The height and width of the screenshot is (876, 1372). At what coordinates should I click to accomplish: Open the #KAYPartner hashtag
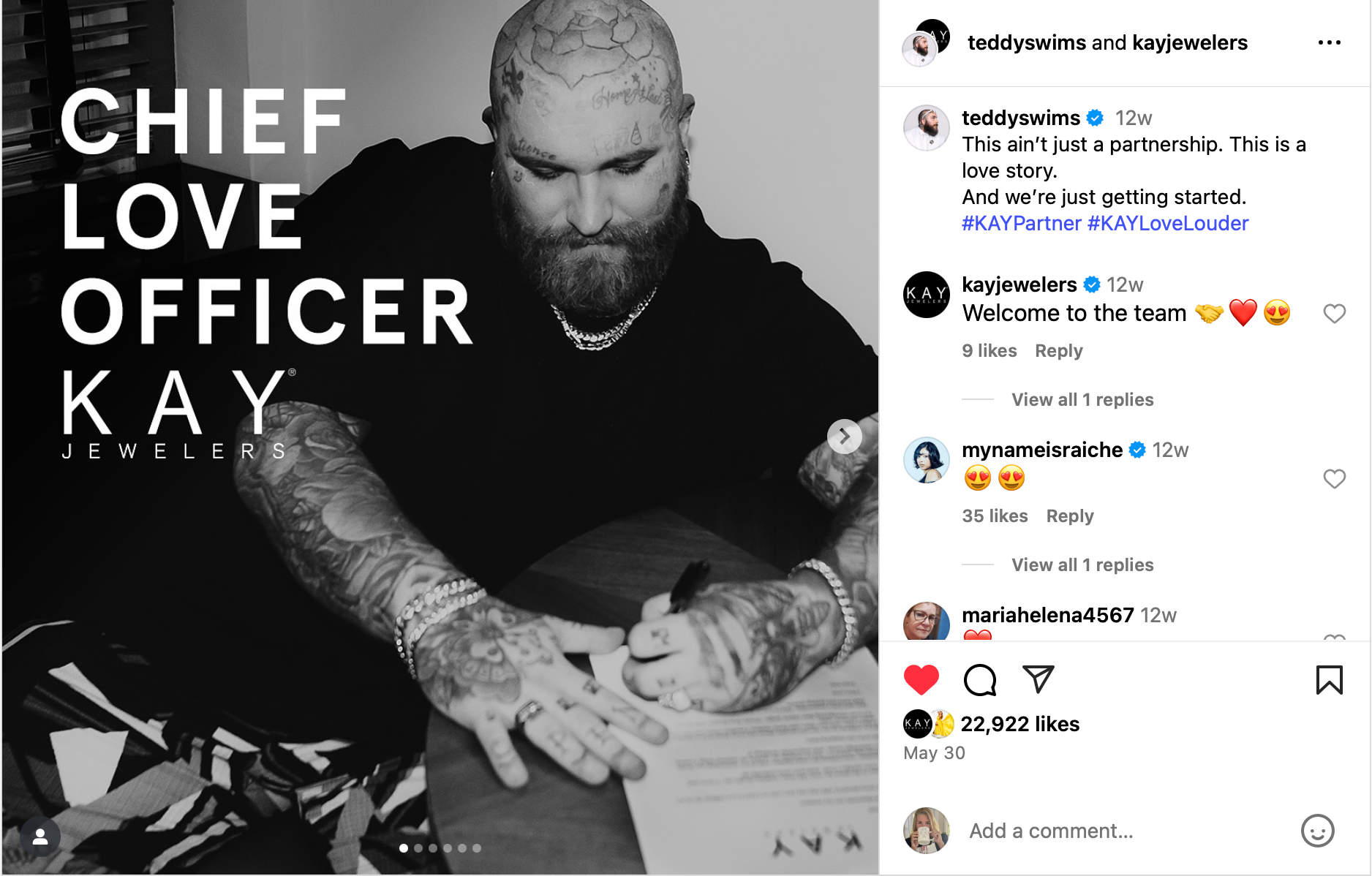pos(1021,223)
